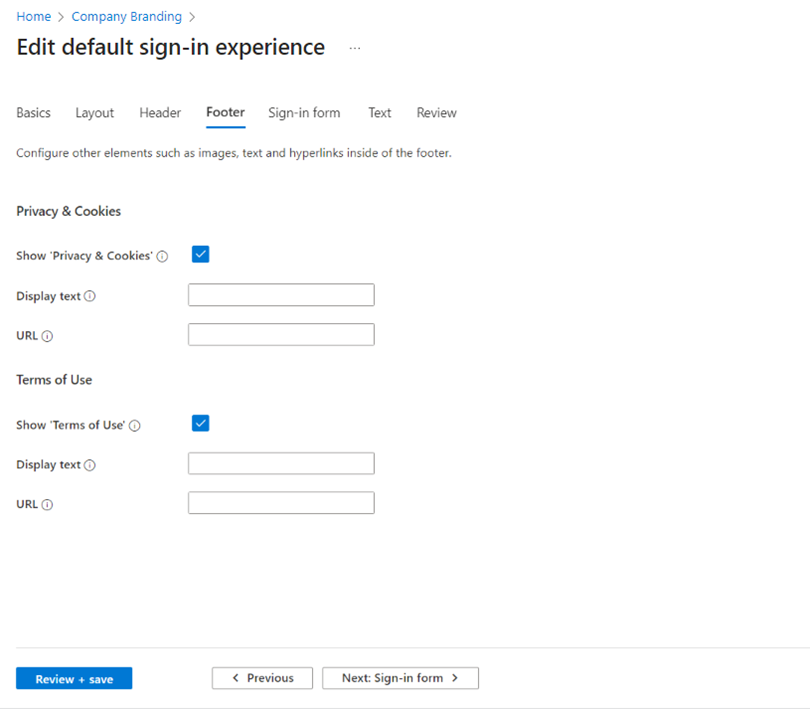Click info icon next to Privacy URL label
Viewport: 810px width, 709px height.
(x=47, y=337)
